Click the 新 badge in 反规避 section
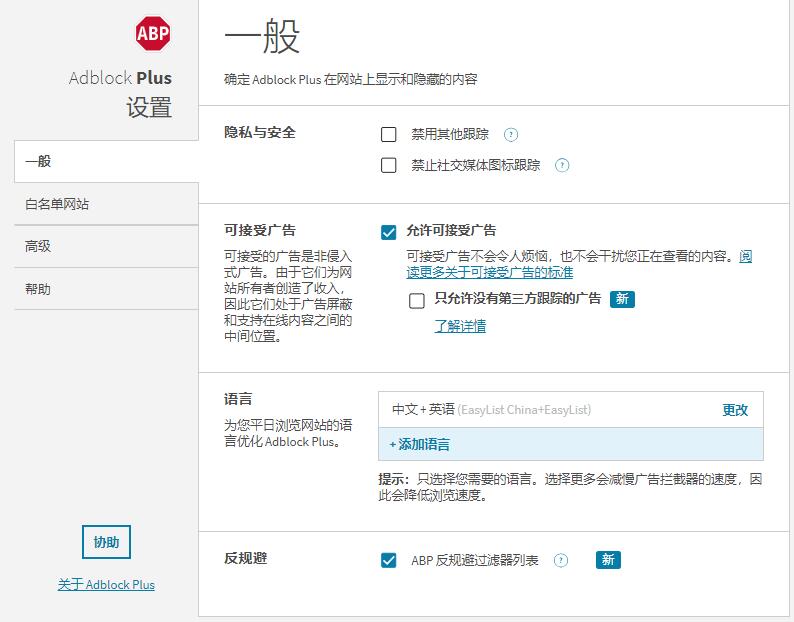The image size is (794, 622). coord(608,560)
